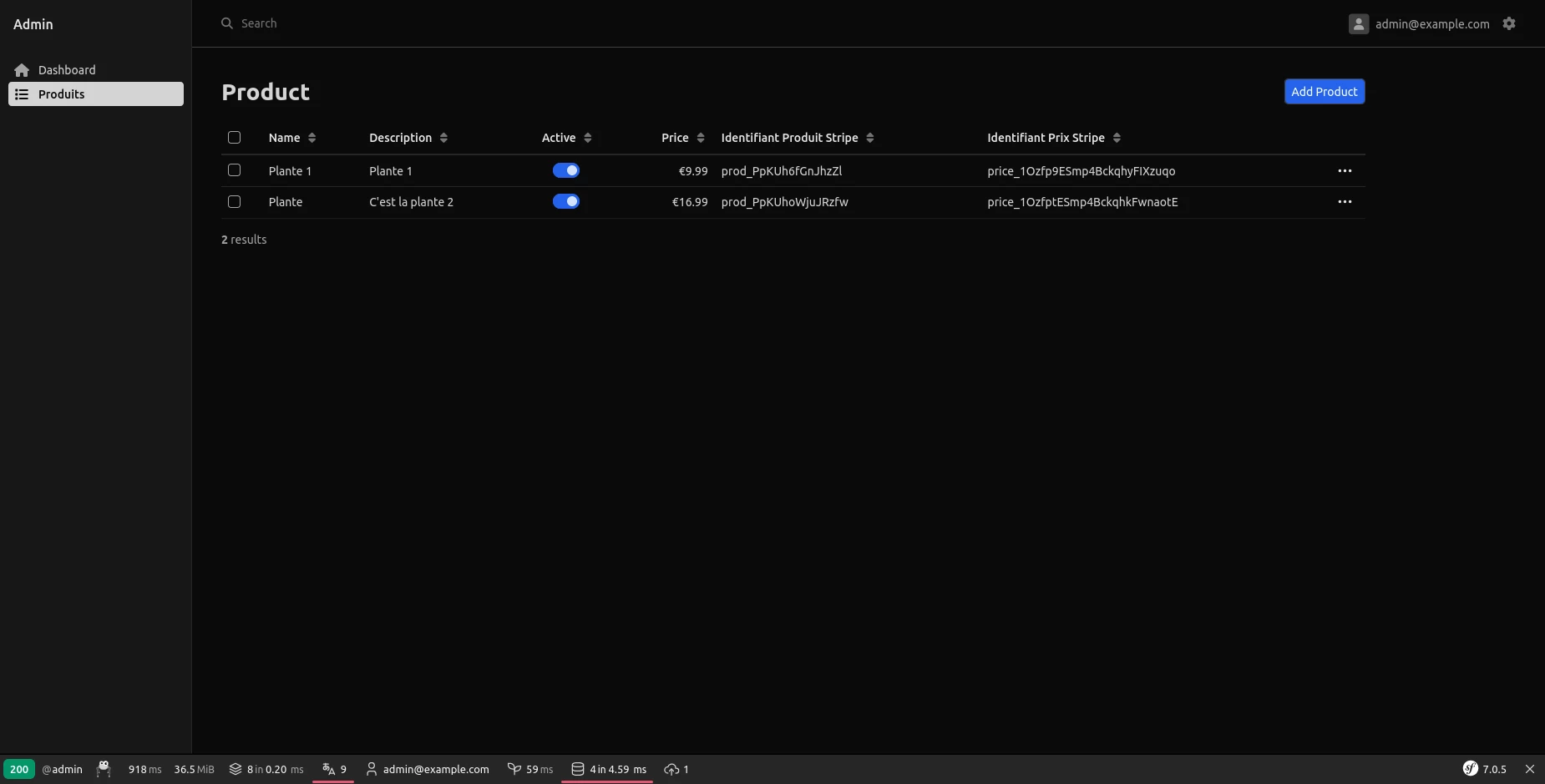1545x784 pixels.
Task: Open the EasyAdmin icon in debug toolbar
Action: point(104,769)
